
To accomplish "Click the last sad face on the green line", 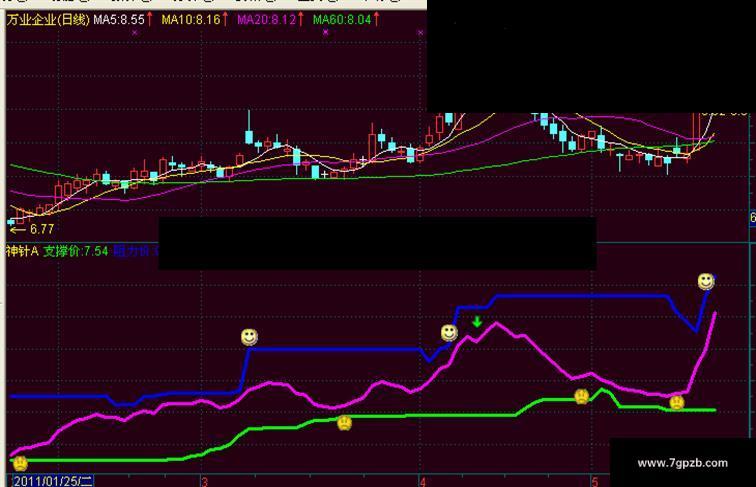I will pyautogui.click(x=676, y=402).
